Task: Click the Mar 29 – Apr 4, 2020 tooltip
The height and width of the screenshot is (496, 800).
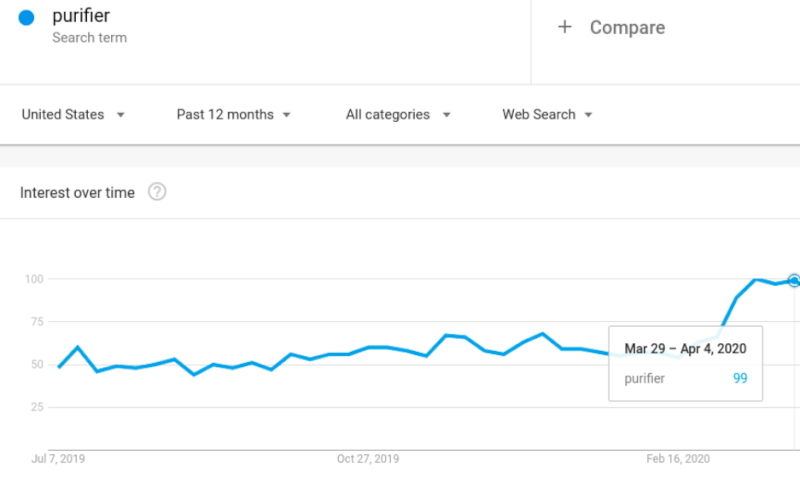Action: coord(685,363)
